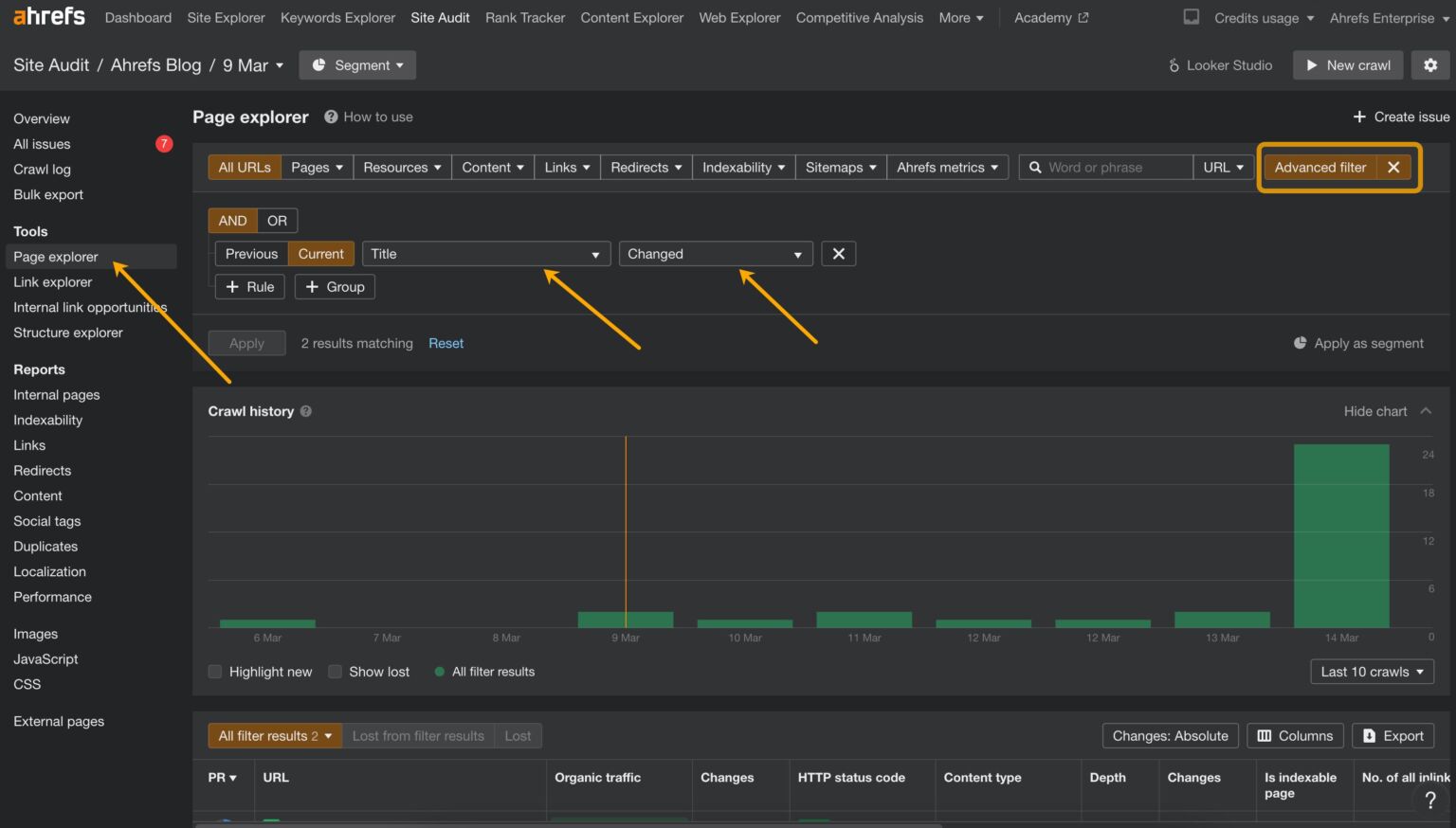Open the Indexability filter dropdown

(x=742, y=167)
